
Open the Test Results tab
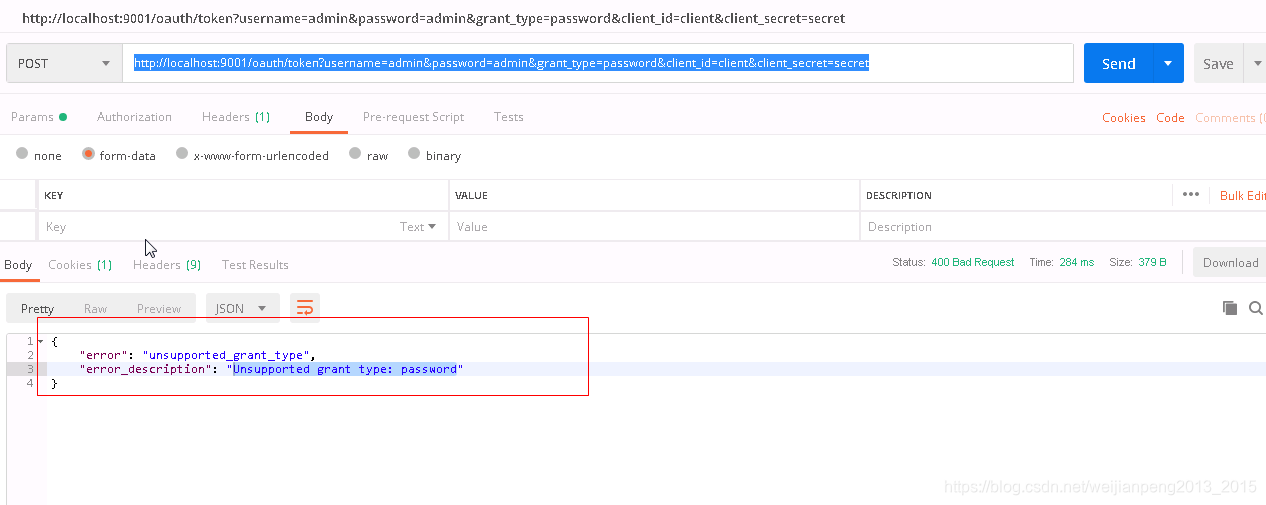[255, 265]
